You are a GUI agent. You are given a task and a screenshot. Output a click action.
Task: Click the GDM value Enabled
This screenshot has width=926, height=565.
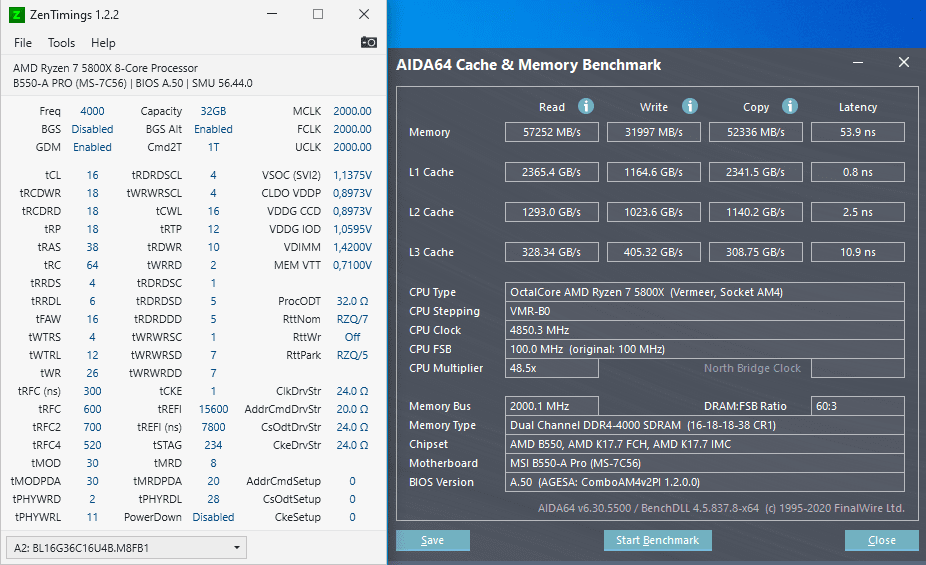pos(92,147)
